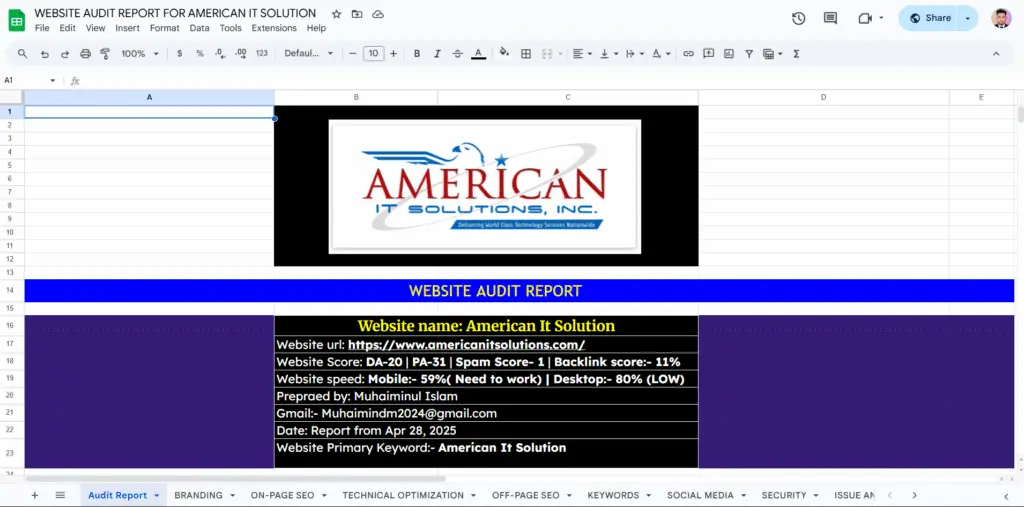Viewport: 1024px width, 507px height.
Task: Select the paint format tool
Action: [x=105, y=54]
